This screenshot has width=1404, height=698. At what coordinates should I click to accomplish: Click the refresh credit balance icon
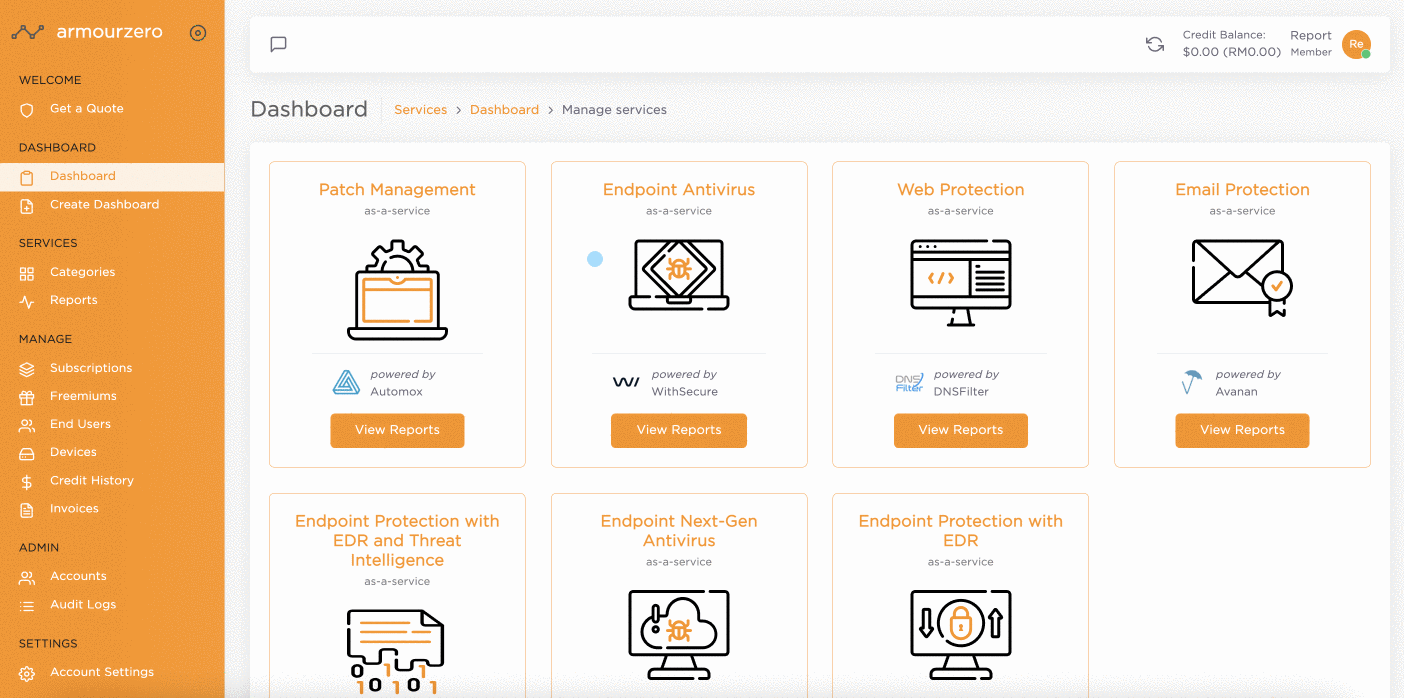[1155, 44]
